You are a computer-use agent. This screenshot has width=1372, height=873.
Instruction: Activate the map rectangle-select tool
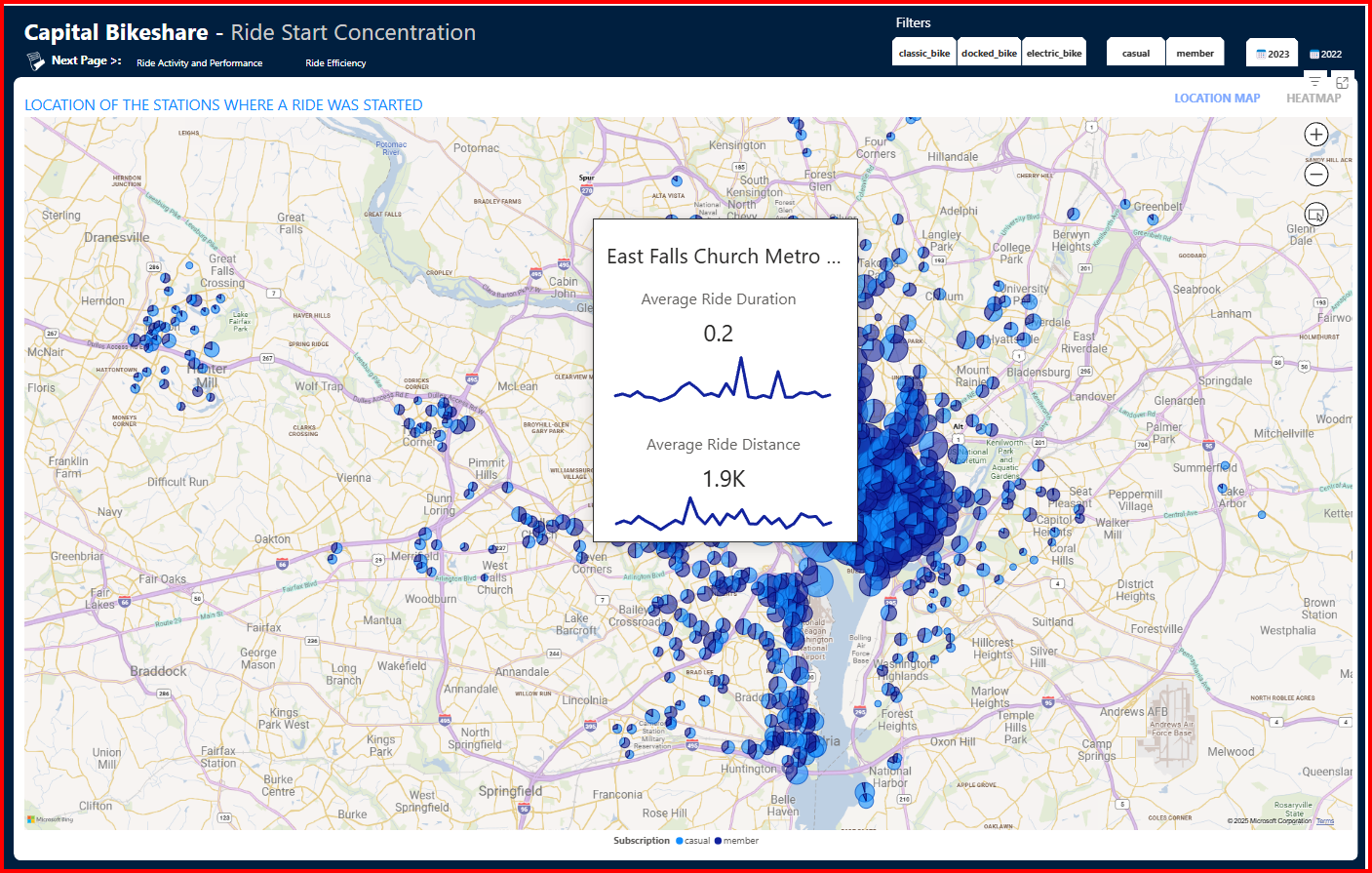tap(1315, 215)
